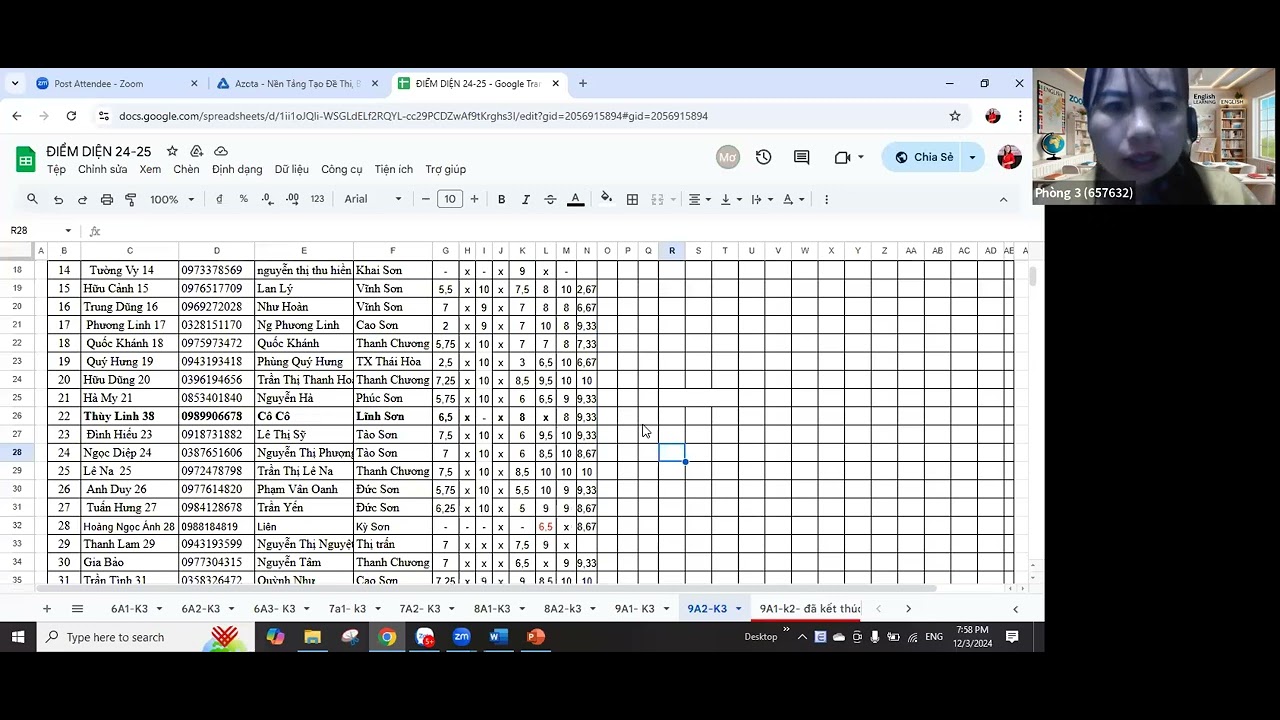Screen dimensions: 1280x720
Task: Open a new browser tab
Action: coord(583,84)
